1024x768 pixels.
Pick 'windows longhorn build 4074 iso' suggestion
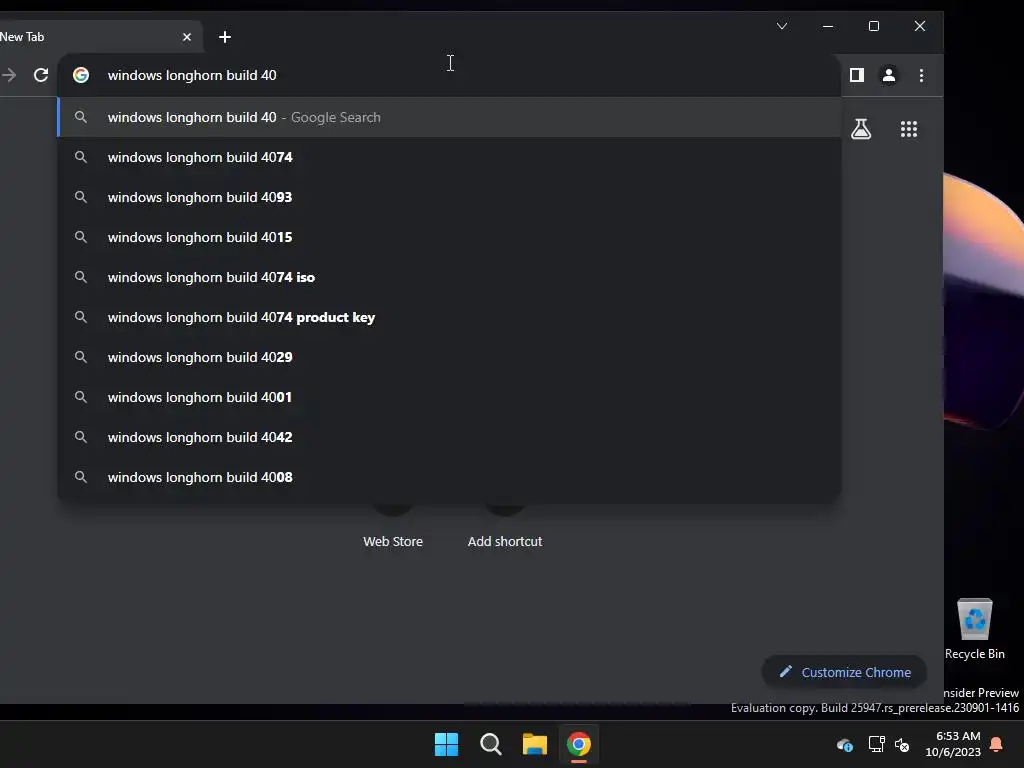point(449,277)
